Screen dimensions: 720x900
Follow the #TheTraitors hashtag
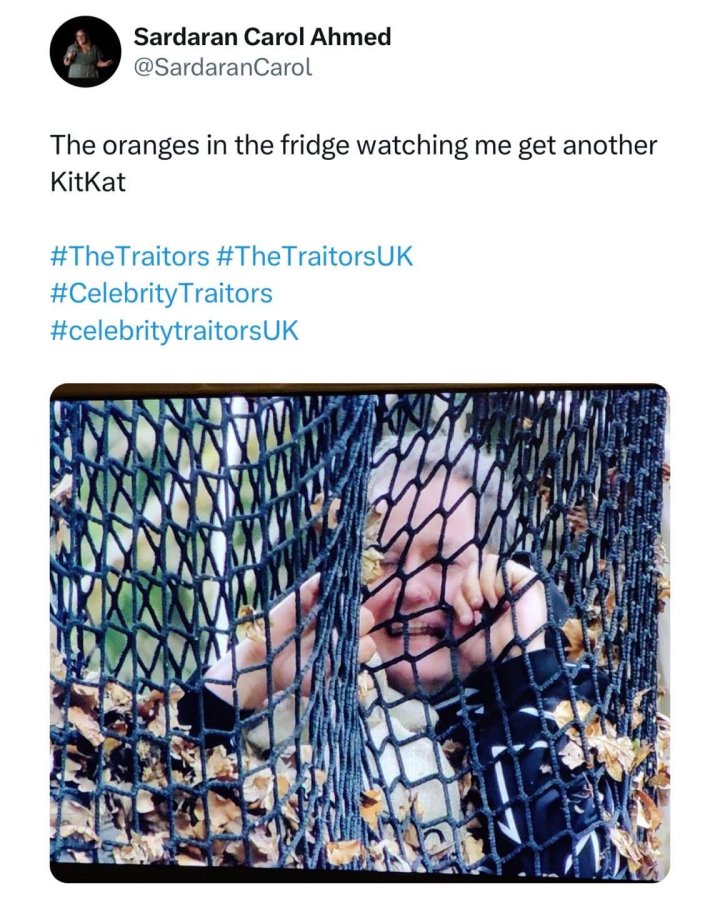tap(130, 256)
